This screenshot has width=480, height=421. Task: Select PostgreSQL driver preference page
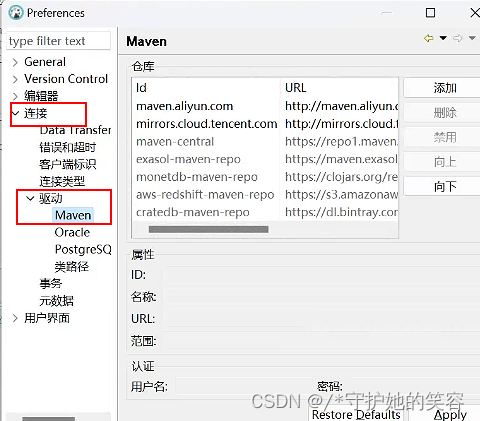pos(83,249)
